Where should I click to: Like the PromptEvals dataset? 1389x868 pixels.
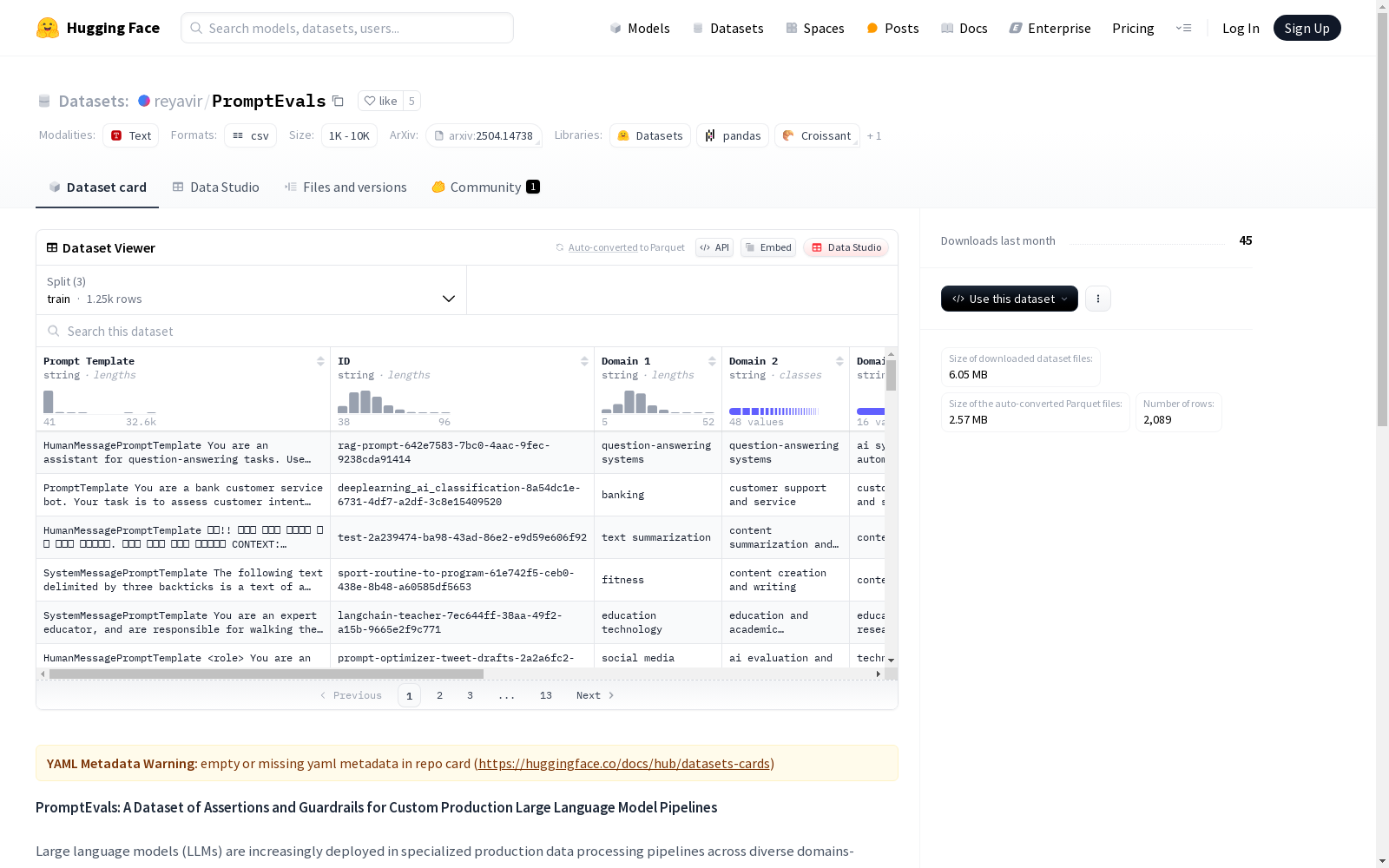[380, 101]
